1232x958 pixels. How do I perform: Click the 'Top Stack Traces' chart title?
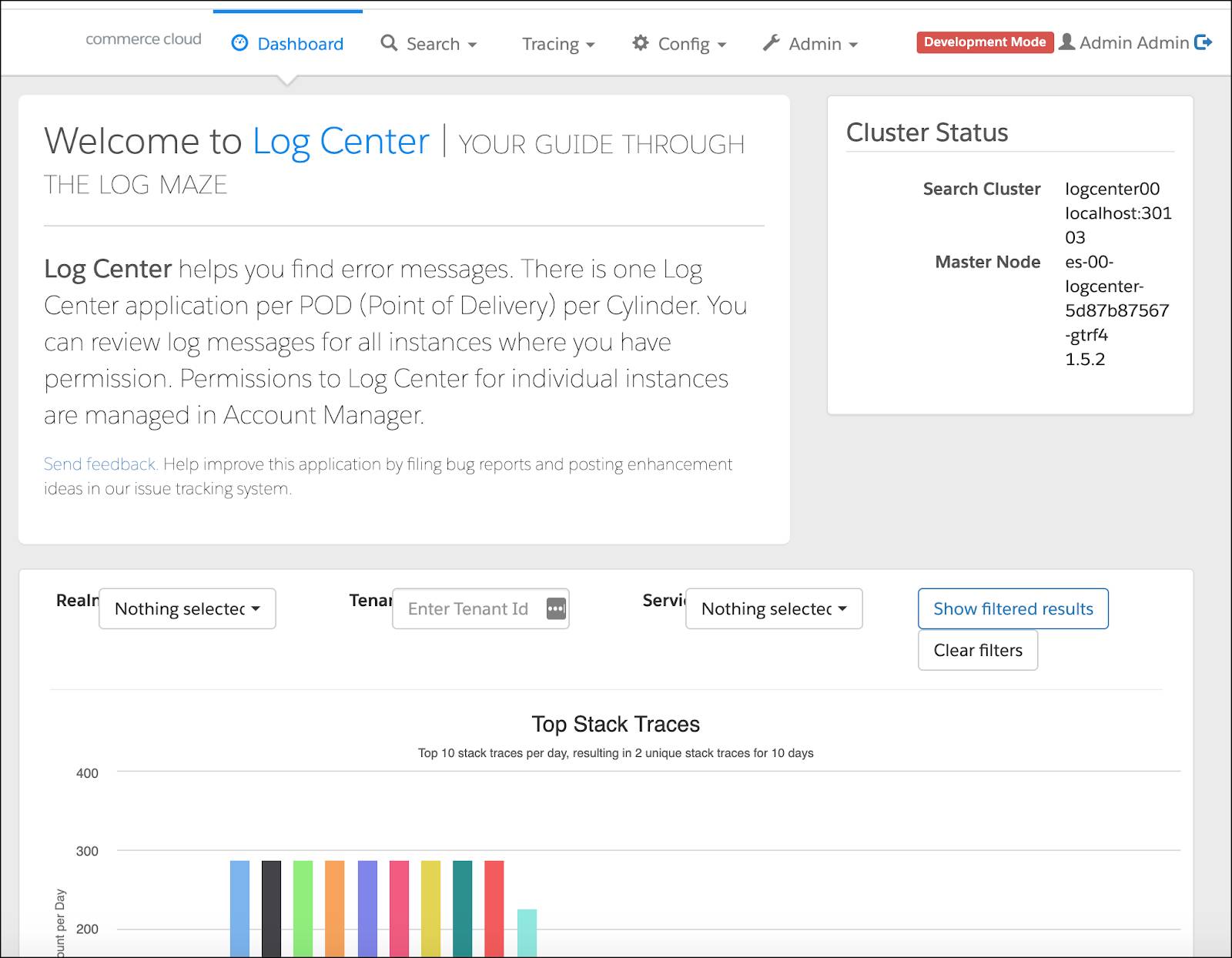(x=615, y=725)
